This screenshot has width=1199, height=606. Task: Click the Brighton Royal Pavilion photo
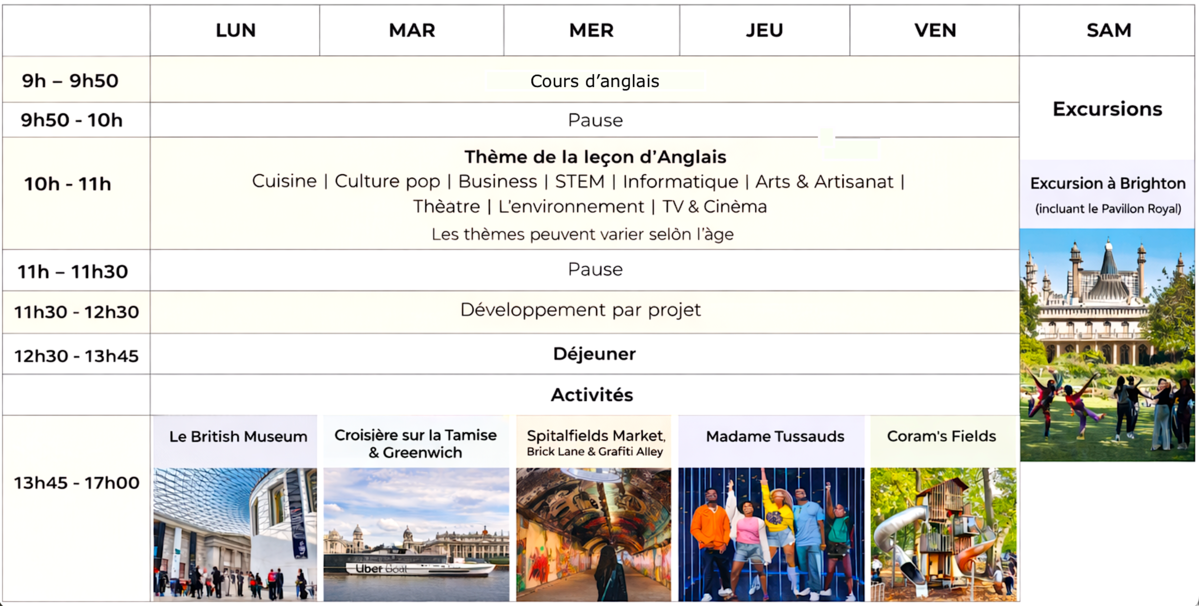[1107, 345]
